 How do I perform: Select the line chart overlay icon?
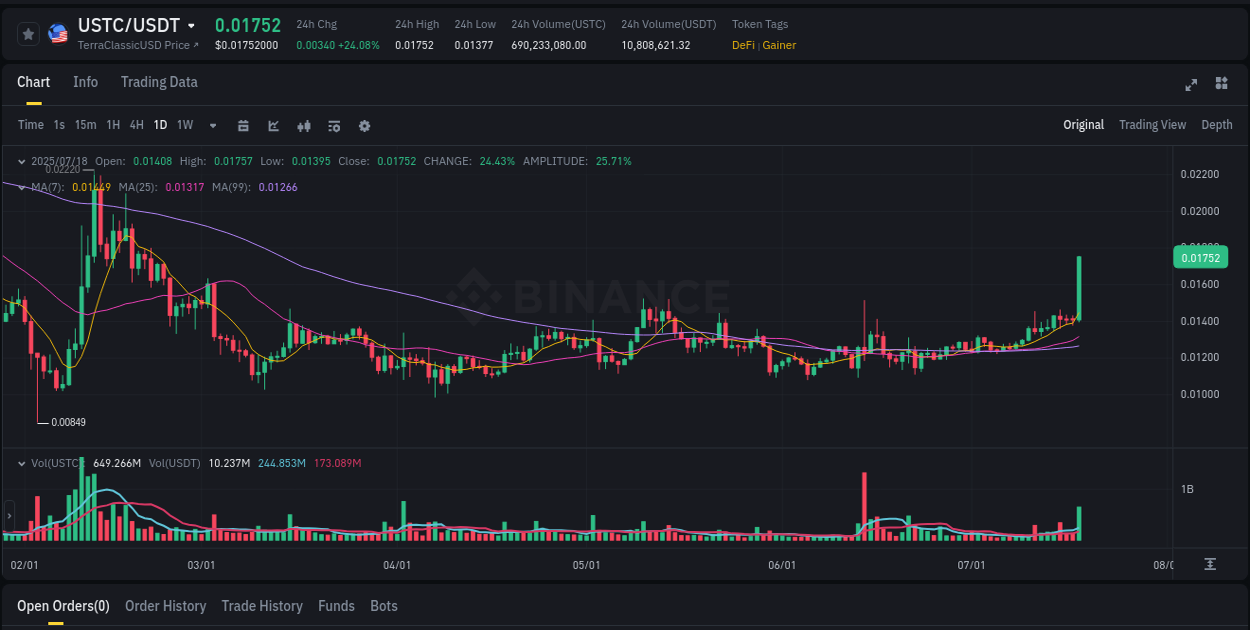(x=273, y=125)
